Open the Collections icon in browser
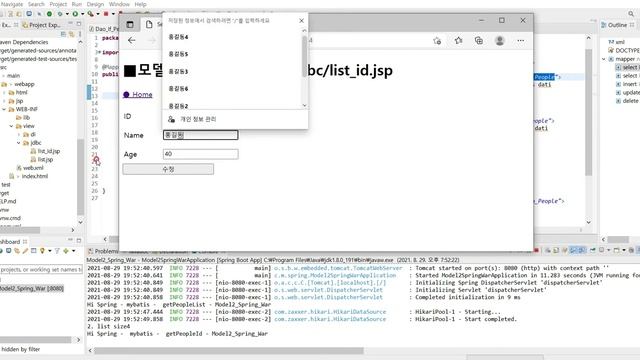640x360 pixels. (479, 40)
